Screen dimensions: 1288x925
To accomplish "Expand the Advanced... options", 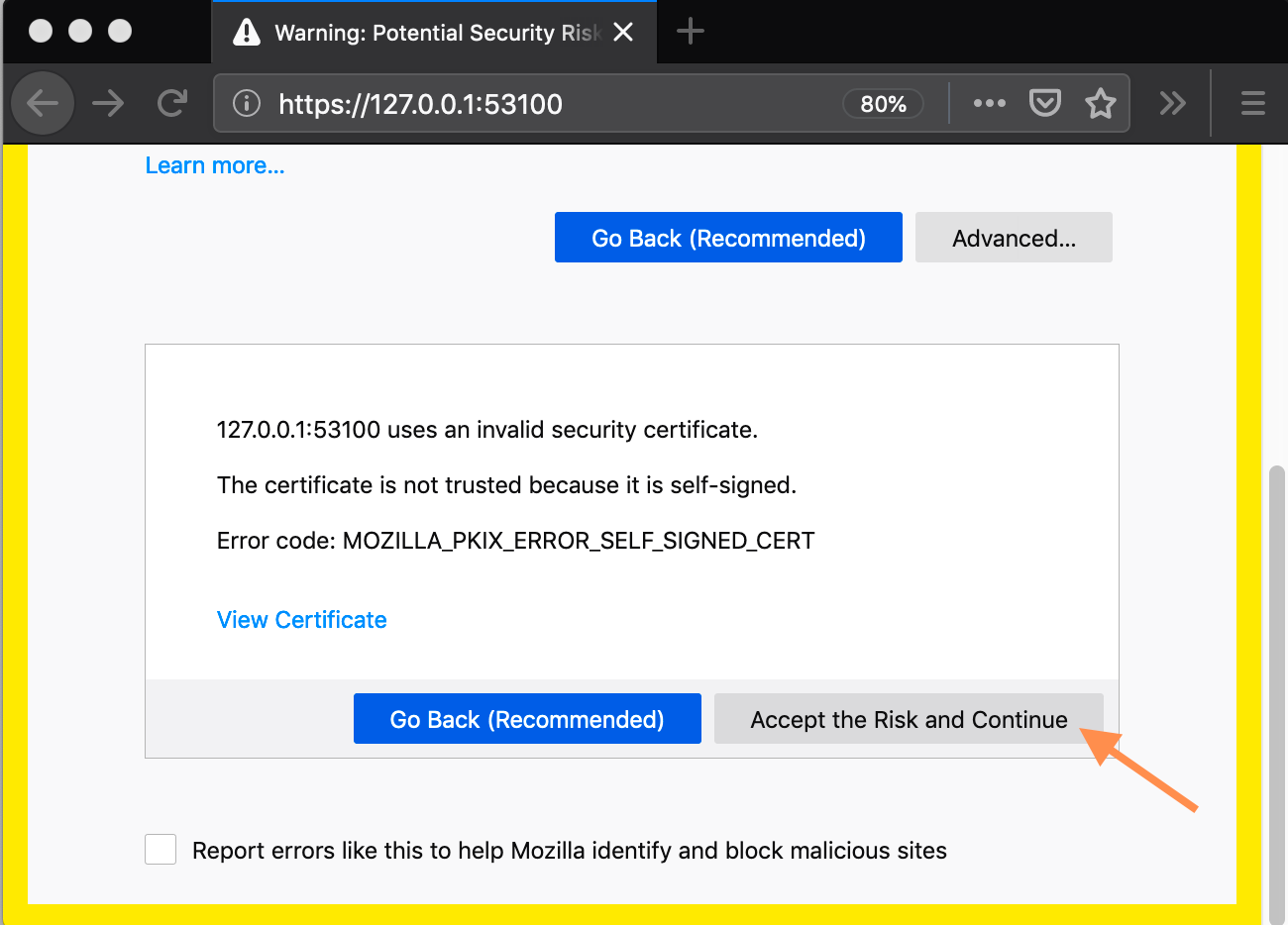I will point(1013,238).
